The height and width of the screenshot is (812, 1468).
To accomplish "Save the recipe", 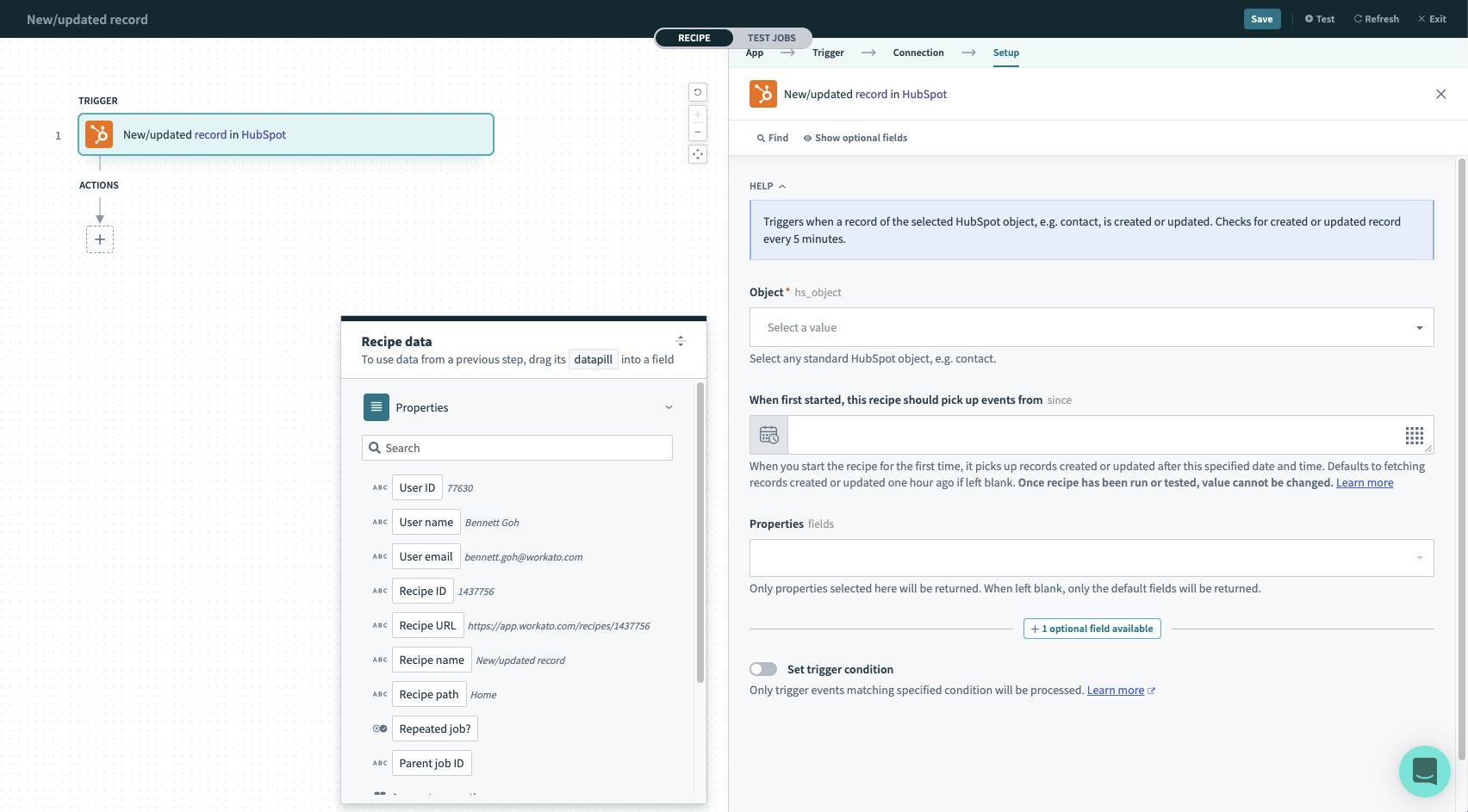I will pos(1261,18).
